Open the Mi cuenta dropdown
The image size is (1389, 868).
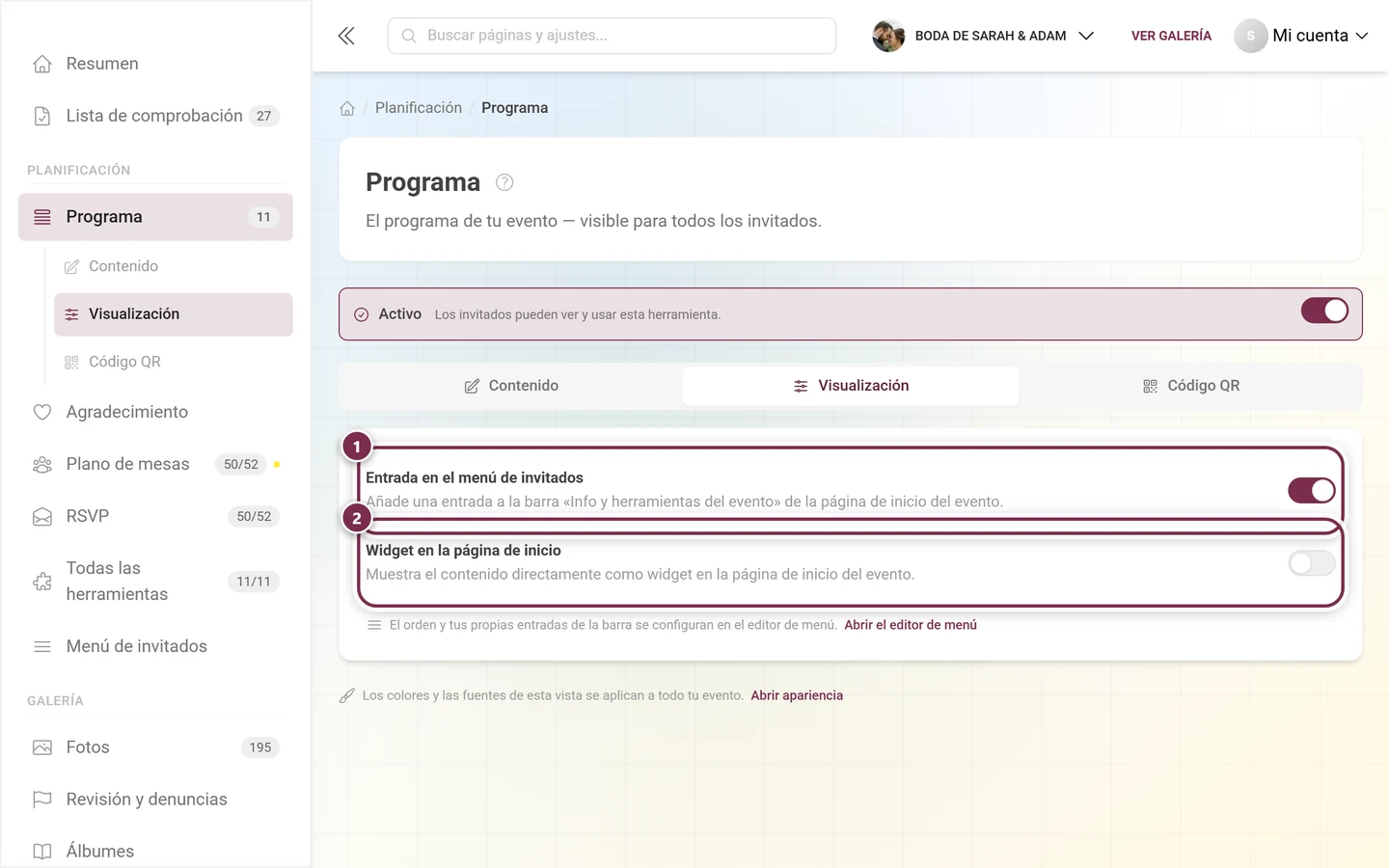pyautogui.click(x=1302, y=36)
